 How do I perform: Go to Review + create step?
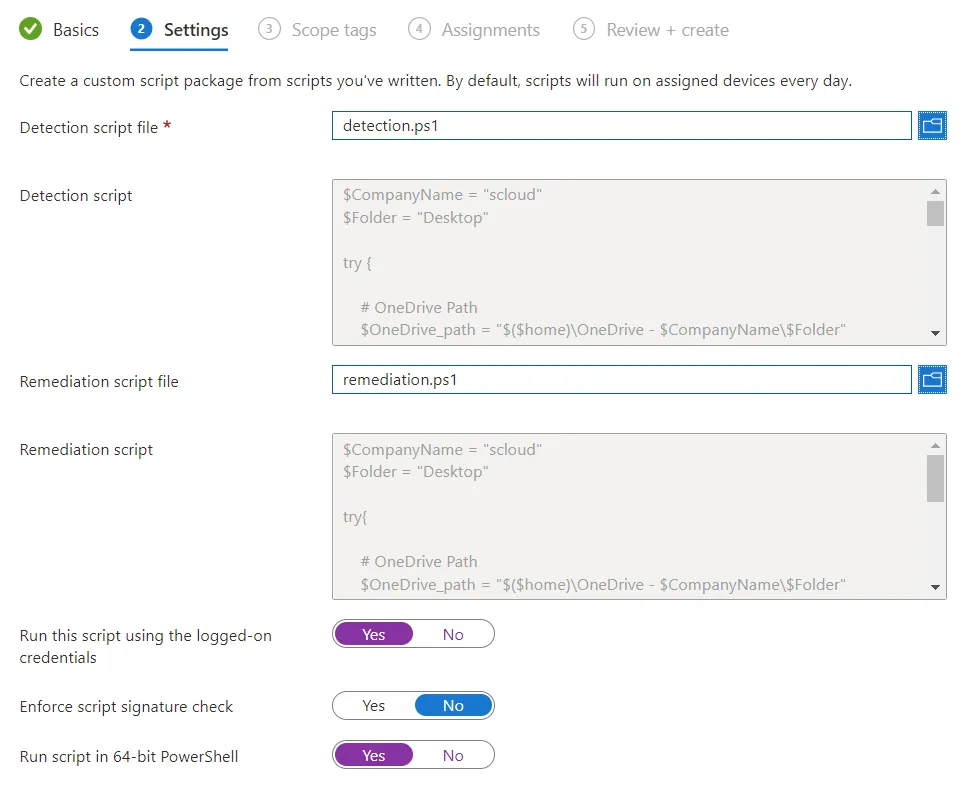click(x=667, y=30)
